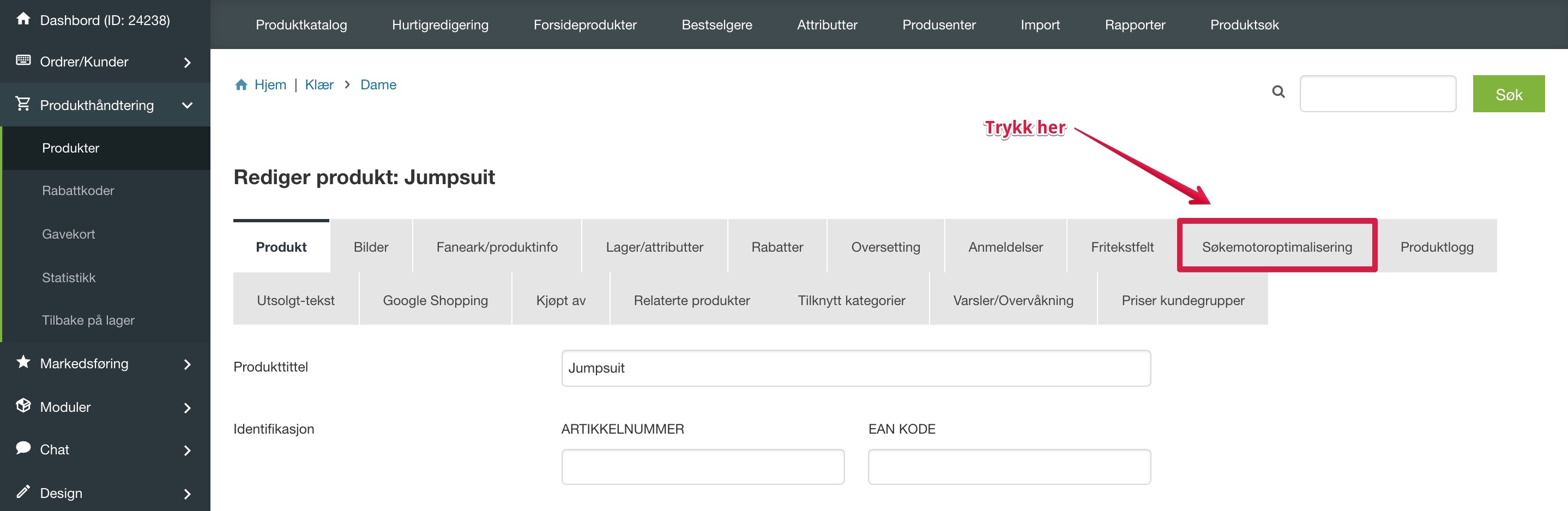Screen dimensions: 1568x511
Task: Open Rabattkoder in the sidebar
Action: [x=78, y=191]
